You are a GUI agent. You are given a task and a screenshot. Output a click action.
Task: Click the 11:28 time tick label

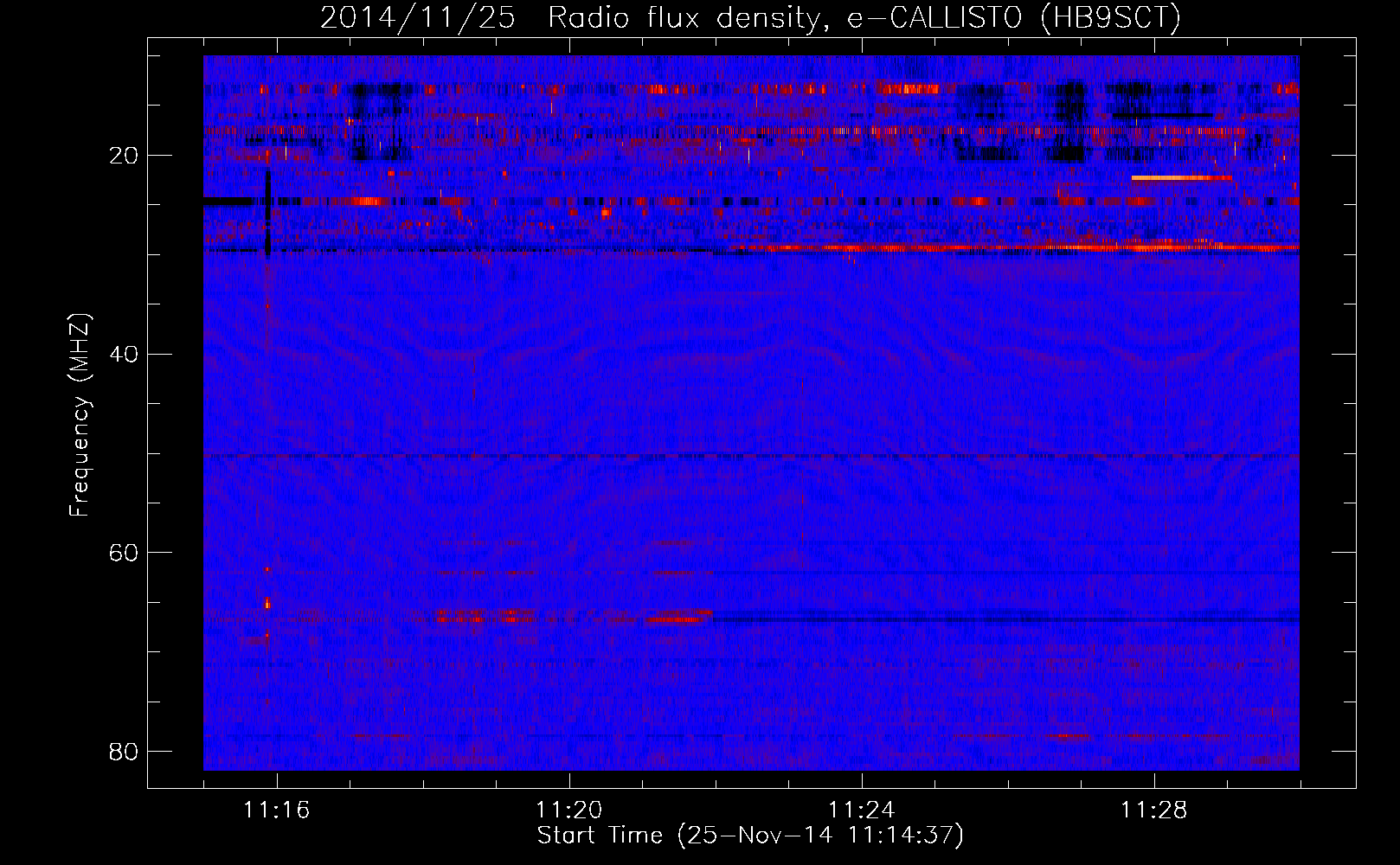coord(1154,811)
